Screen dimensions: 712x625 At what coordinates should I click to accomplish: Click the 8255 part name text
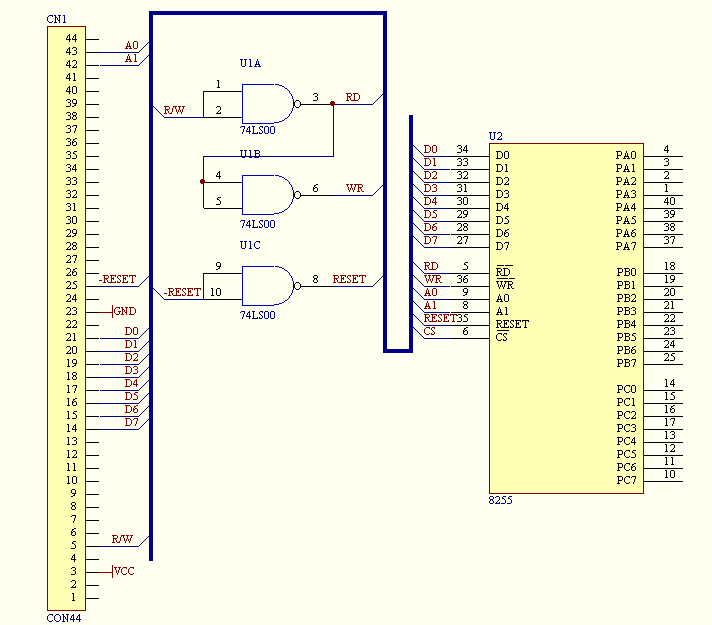pos(500,499)
